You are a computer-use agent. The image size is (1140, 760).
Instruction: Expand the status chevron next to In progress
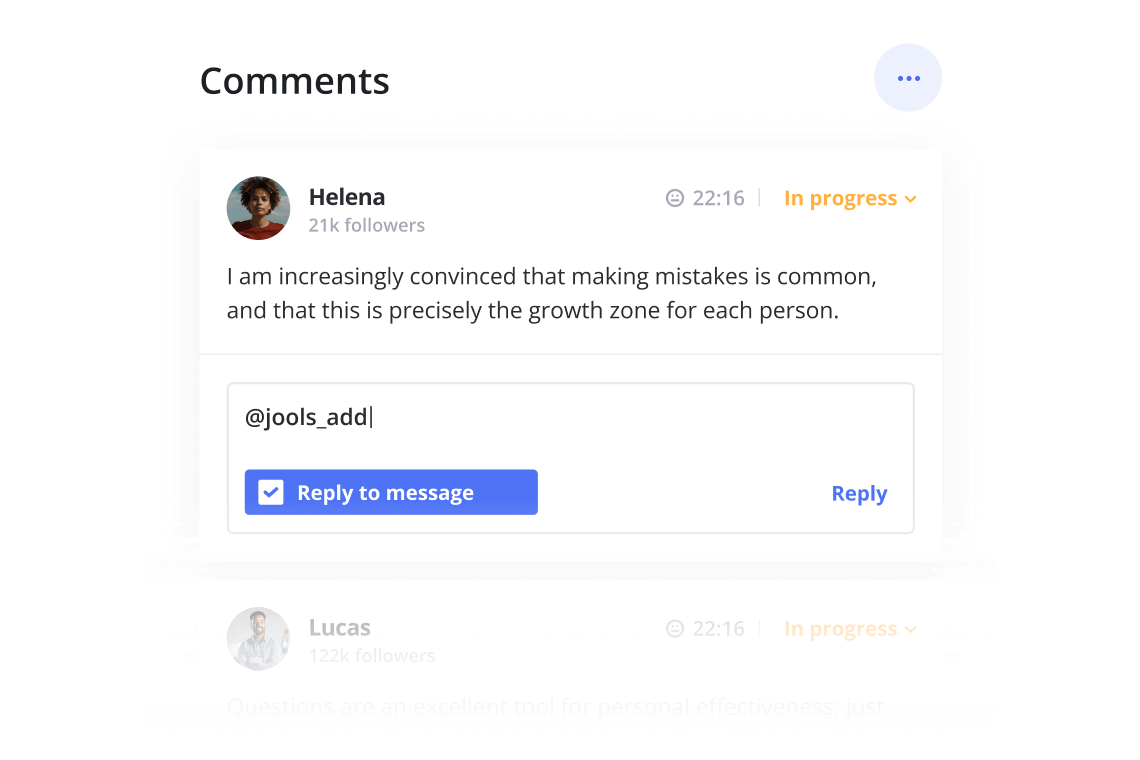point(911,198)
